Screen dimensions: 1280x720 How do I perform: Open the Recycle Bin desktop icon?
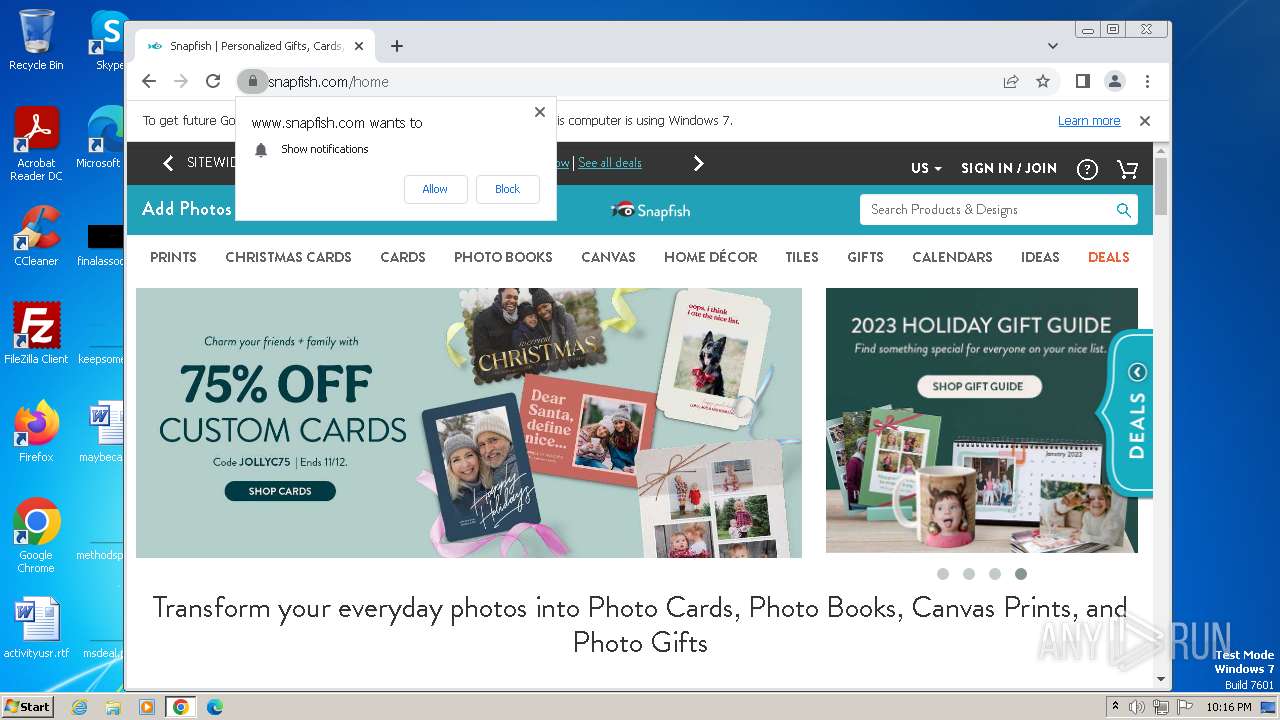(x=36, y=40)
